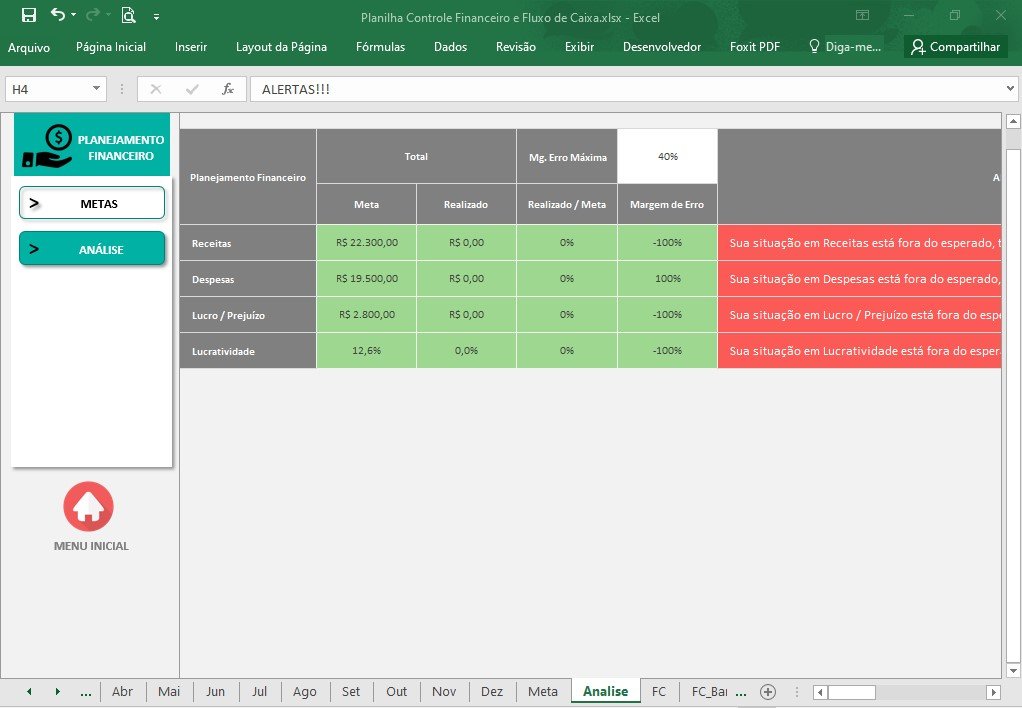Image resolution: width=1022 pixels, height=708 pixels.
Task: Open the Revisão ribbon tab
Action: coord(516,47)
